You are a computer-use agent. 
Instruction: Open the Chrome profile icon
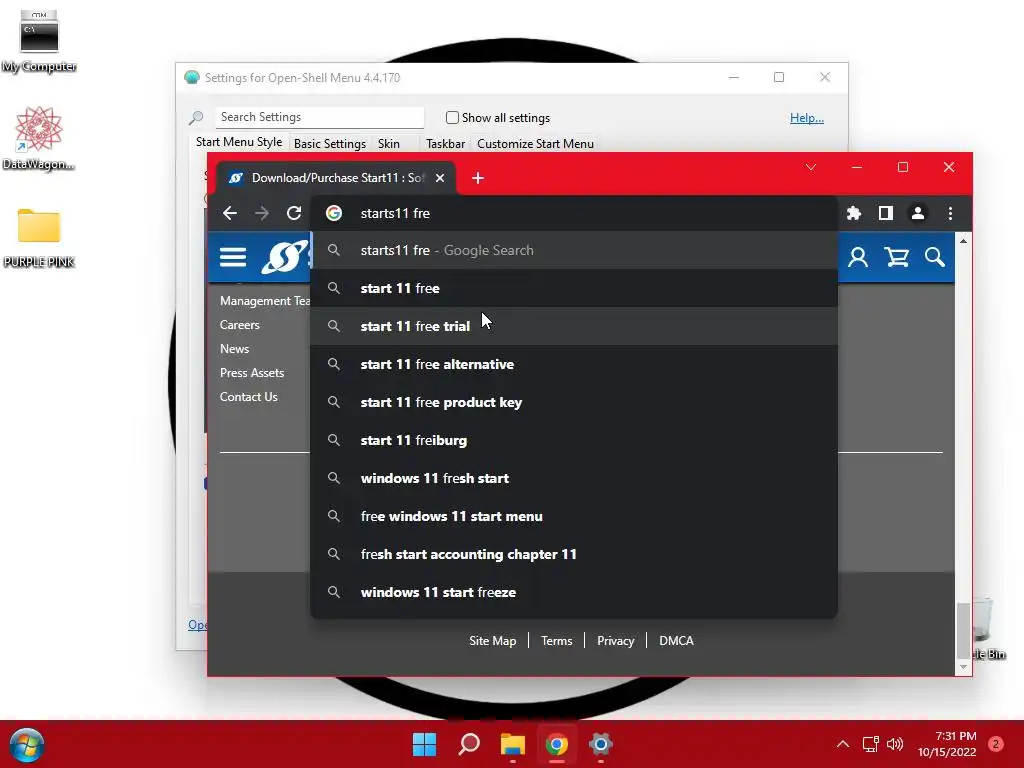click(918, 213)
